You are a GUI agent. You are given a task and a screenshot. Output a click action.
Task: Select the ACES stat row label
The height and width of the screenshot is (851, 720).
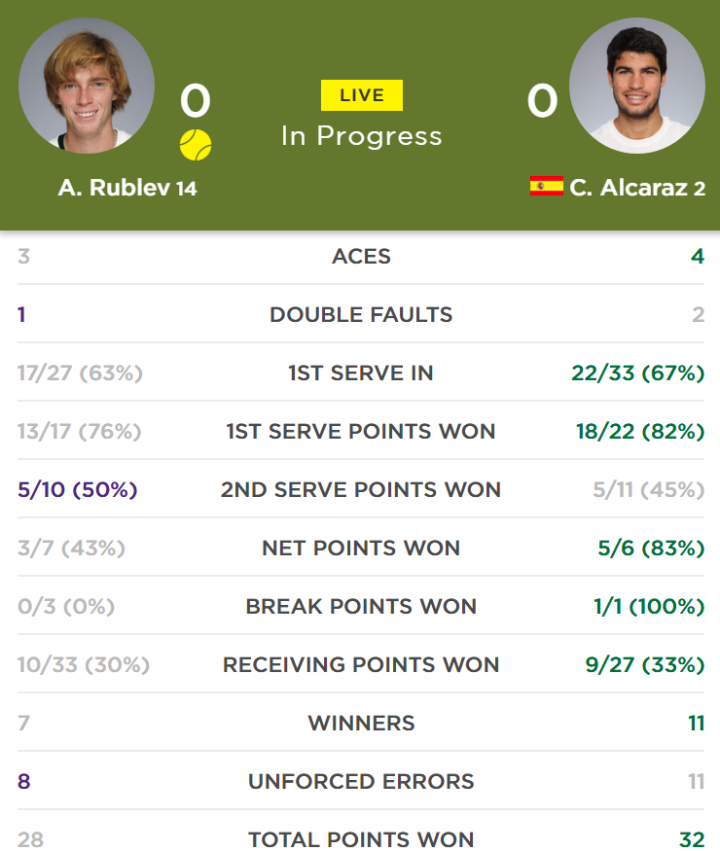coord(361,256)
